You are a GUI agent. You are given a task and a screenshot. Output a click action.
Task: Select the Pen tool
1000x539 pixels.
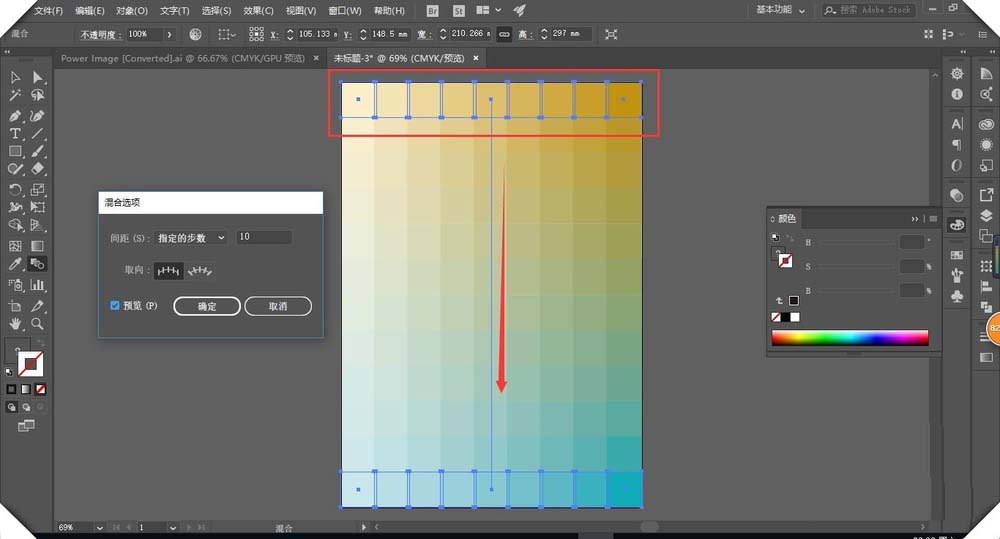click(15, 116)
